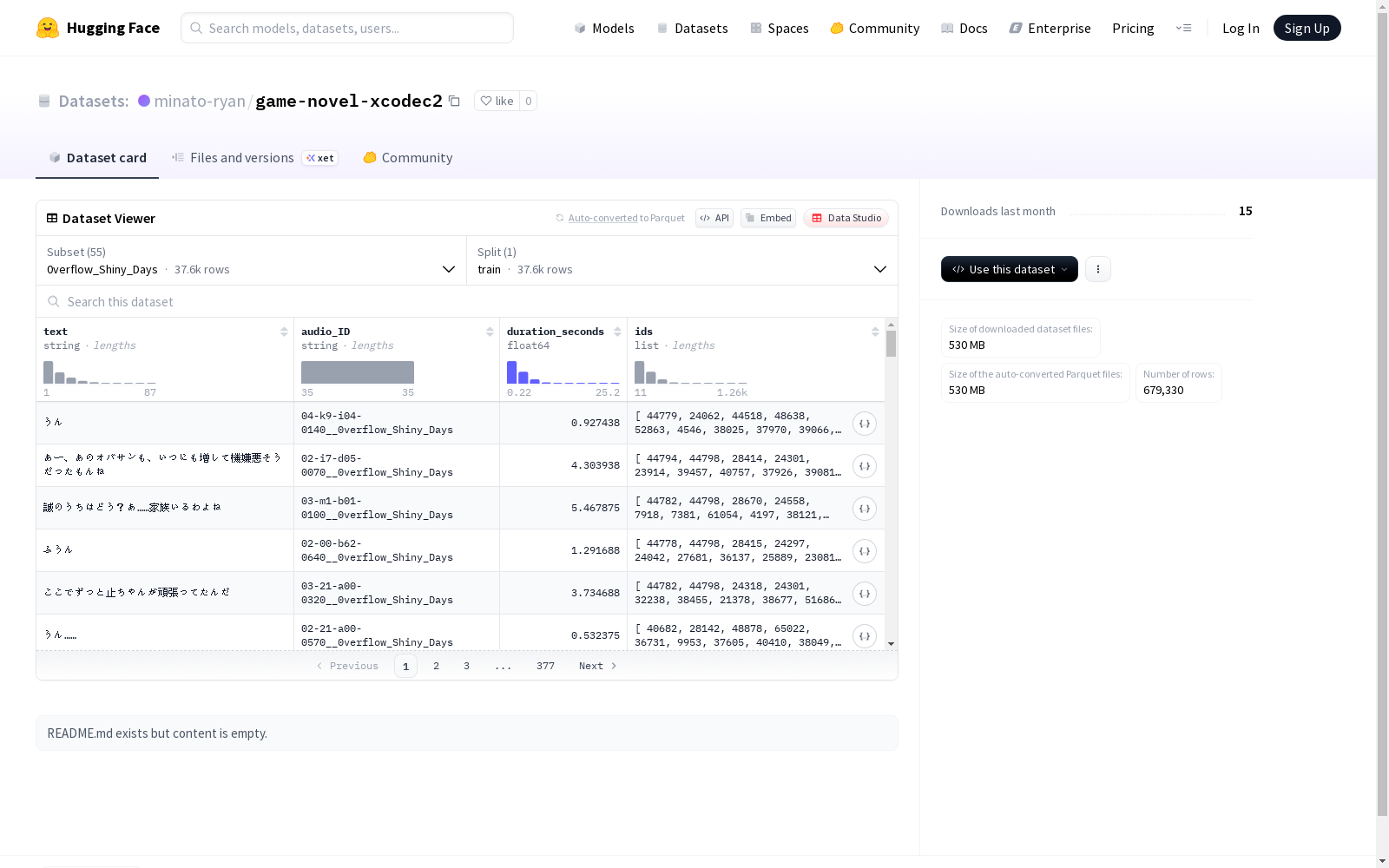Click the Sign Up button
The image size is (1389, 868).
tap(1307, 28)
